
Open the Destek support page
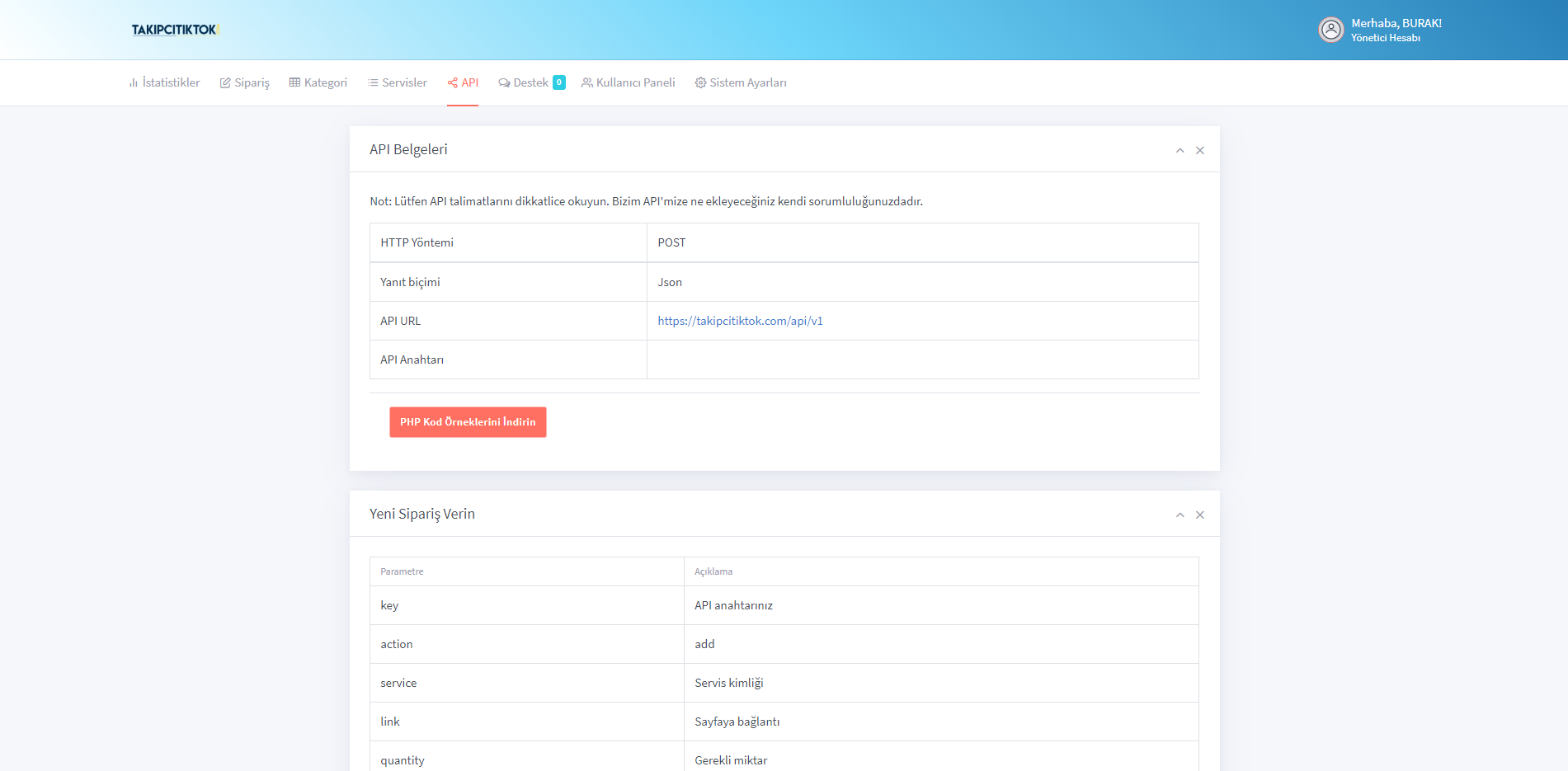[523, 82]
